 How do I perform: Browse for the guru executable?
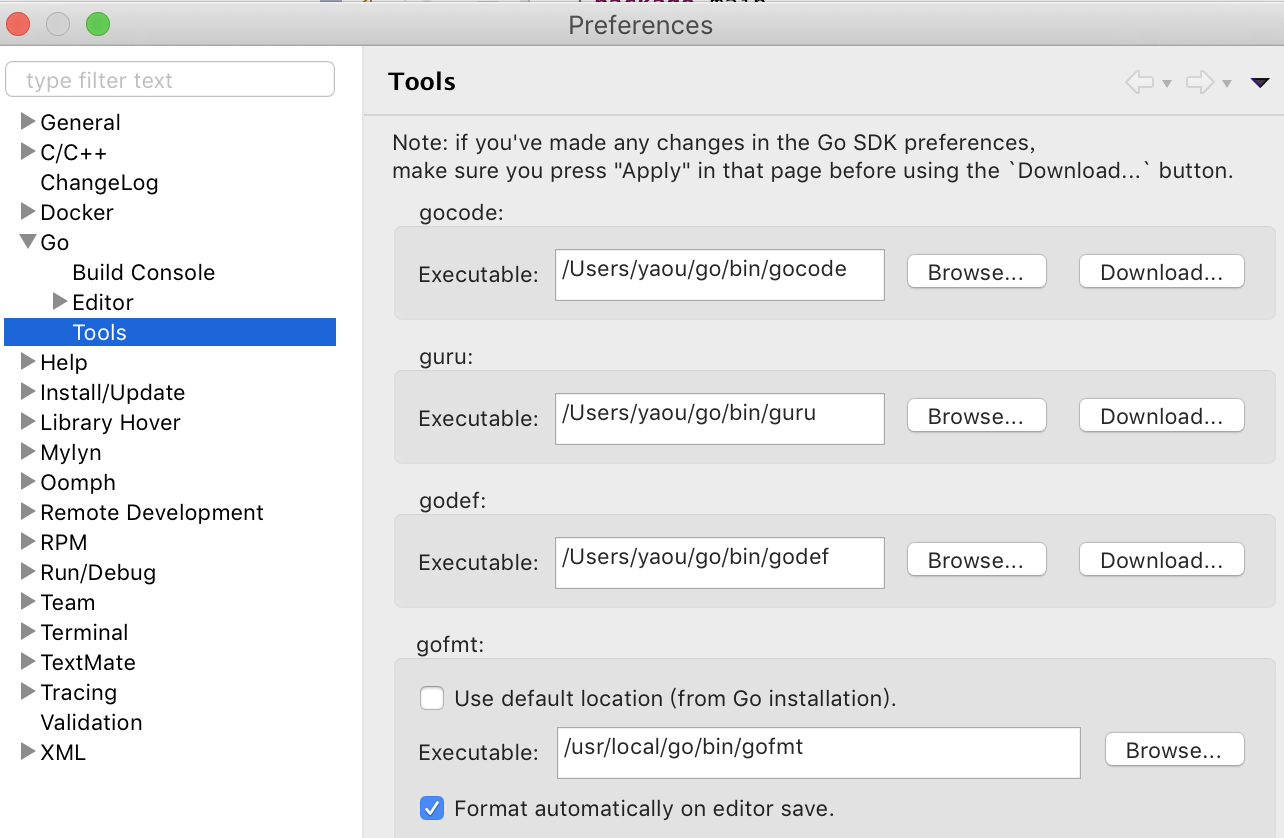976,416
